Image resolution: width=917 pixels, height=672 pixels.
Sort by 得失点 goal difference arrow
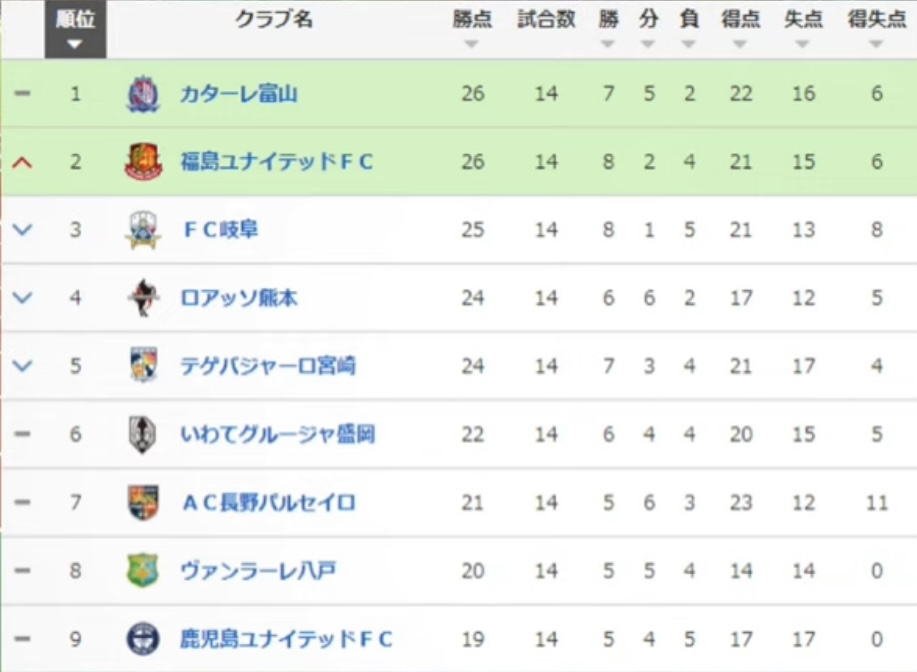coord(875,44)
